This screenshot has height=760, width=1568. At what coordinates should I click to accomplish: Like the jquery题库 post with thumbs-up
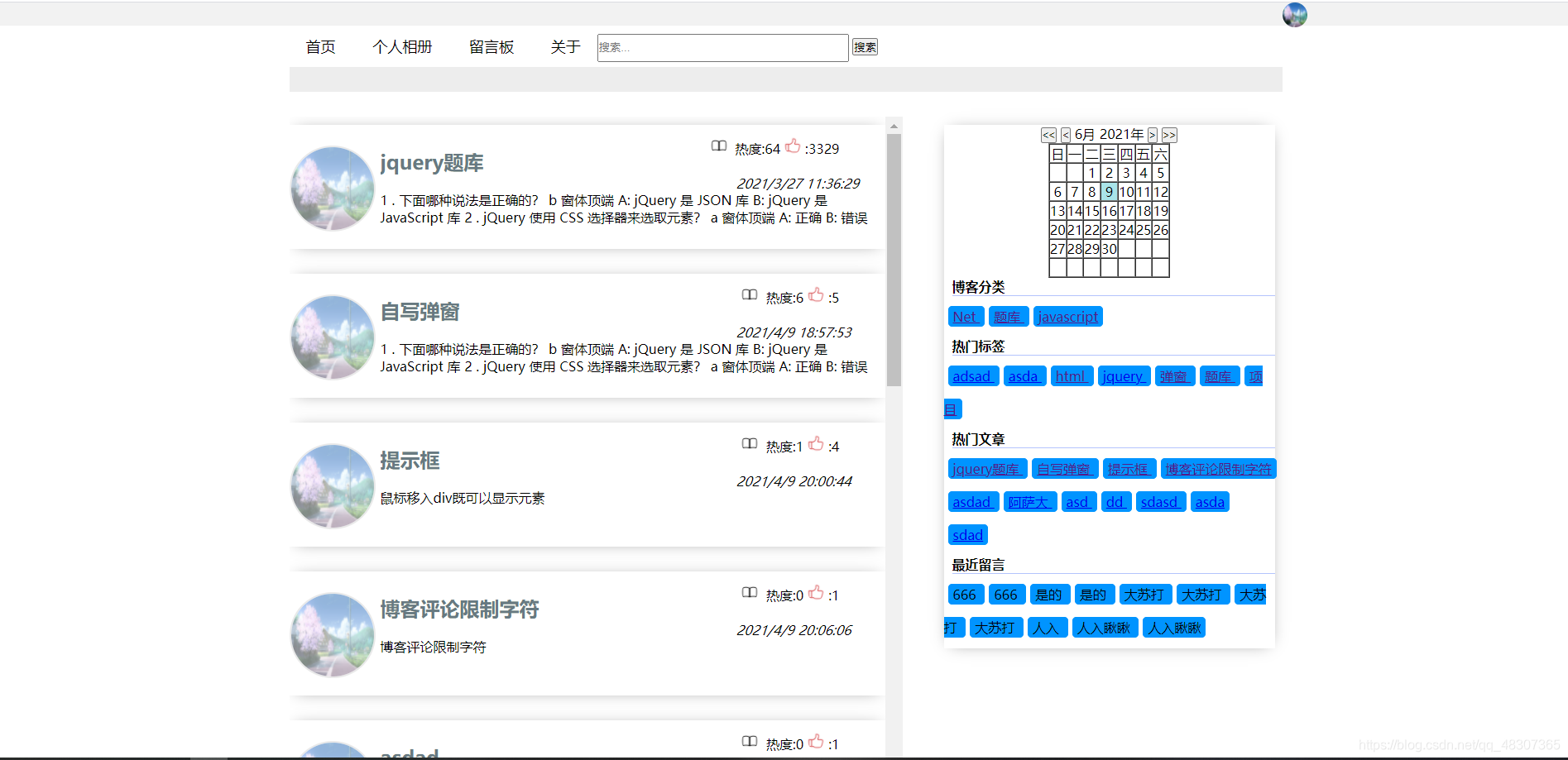click(793, 146)
